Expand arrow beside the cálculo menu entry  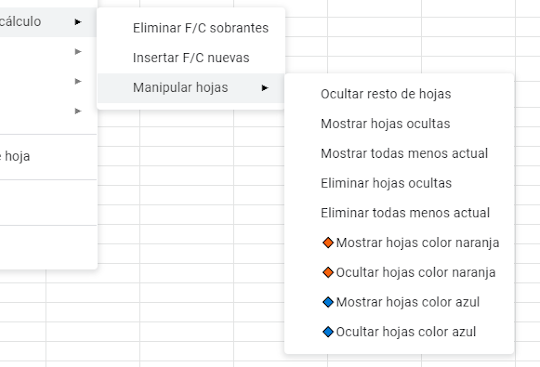click(x=78, y=22)
